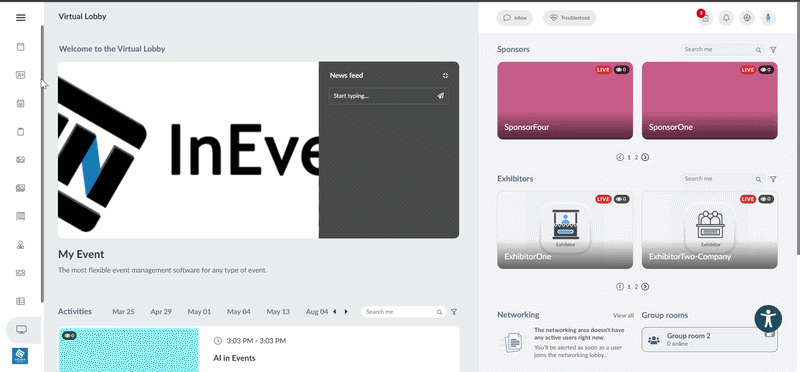Go to next Exhibitors page arrow
Viewport: 800px width, 372px height.
click(x=645, y=287)
